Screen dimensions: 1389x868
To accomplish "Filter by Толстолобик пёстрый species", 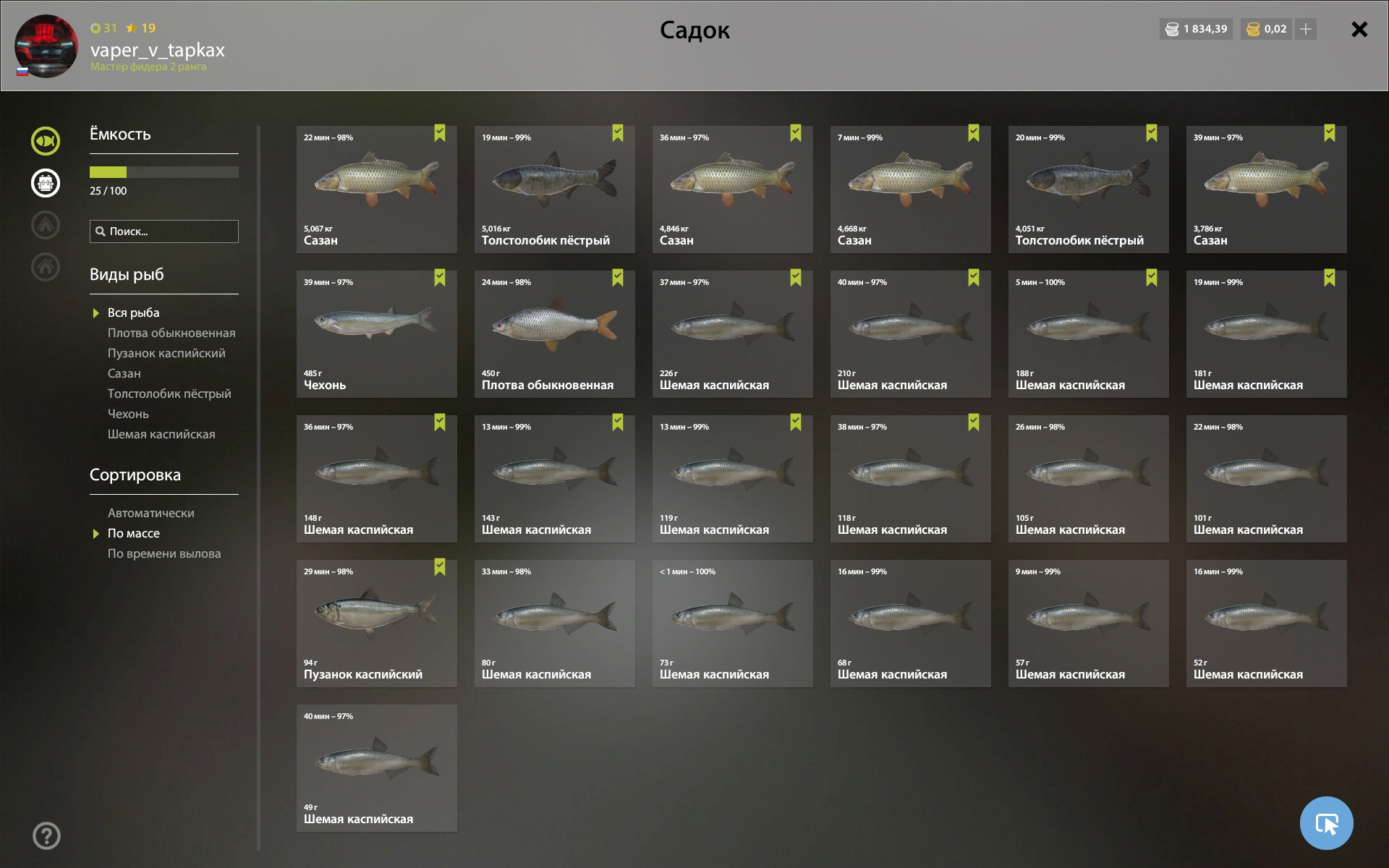I will click(169, 393).
